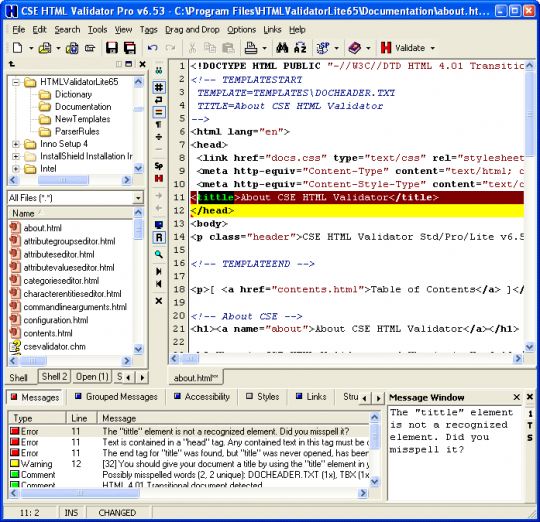
Task: Click the messages list horizontal scrollbar
Action: click(x=189, y=493)
